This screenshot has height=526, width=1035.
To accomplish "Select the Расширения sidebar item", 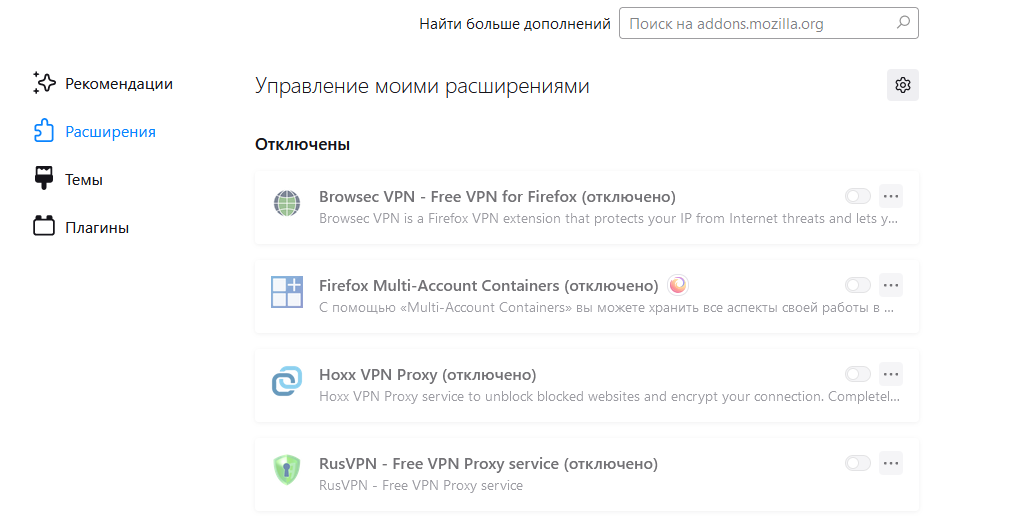I will pyautogui.click(x=94, y=131).
